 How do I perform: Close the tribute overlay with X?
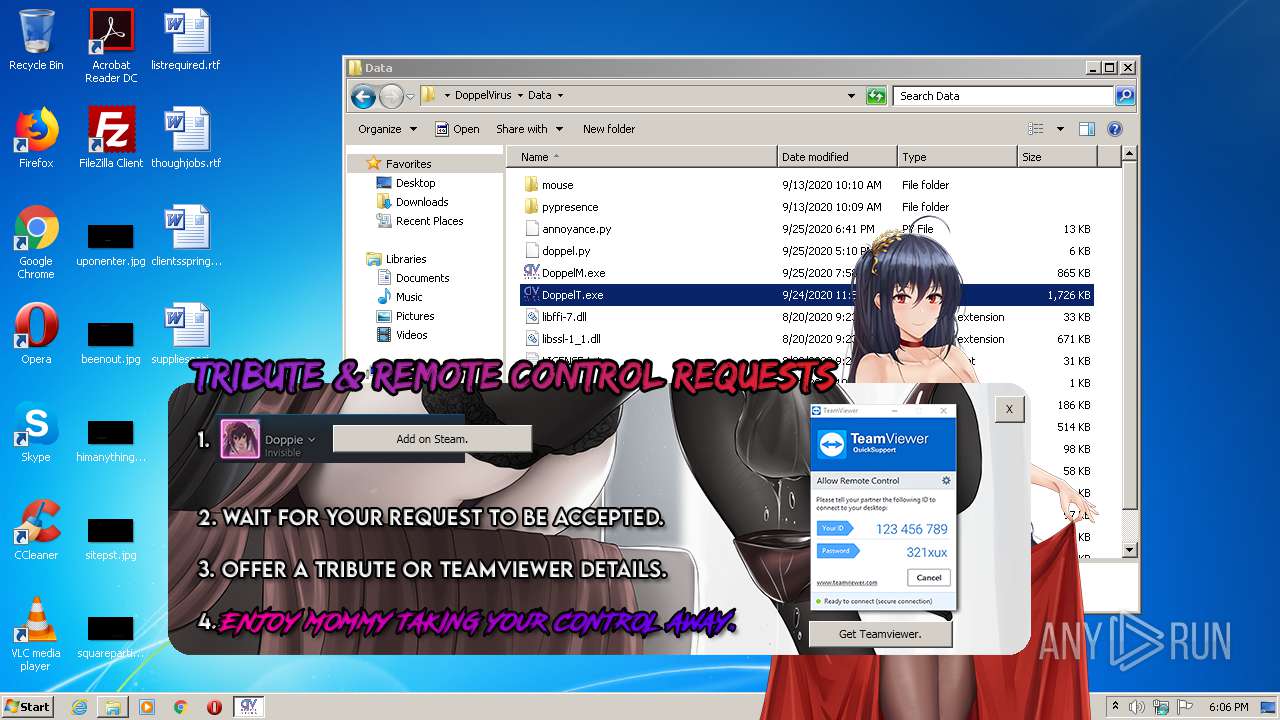pyautogui.click(x=1009, y=409)
